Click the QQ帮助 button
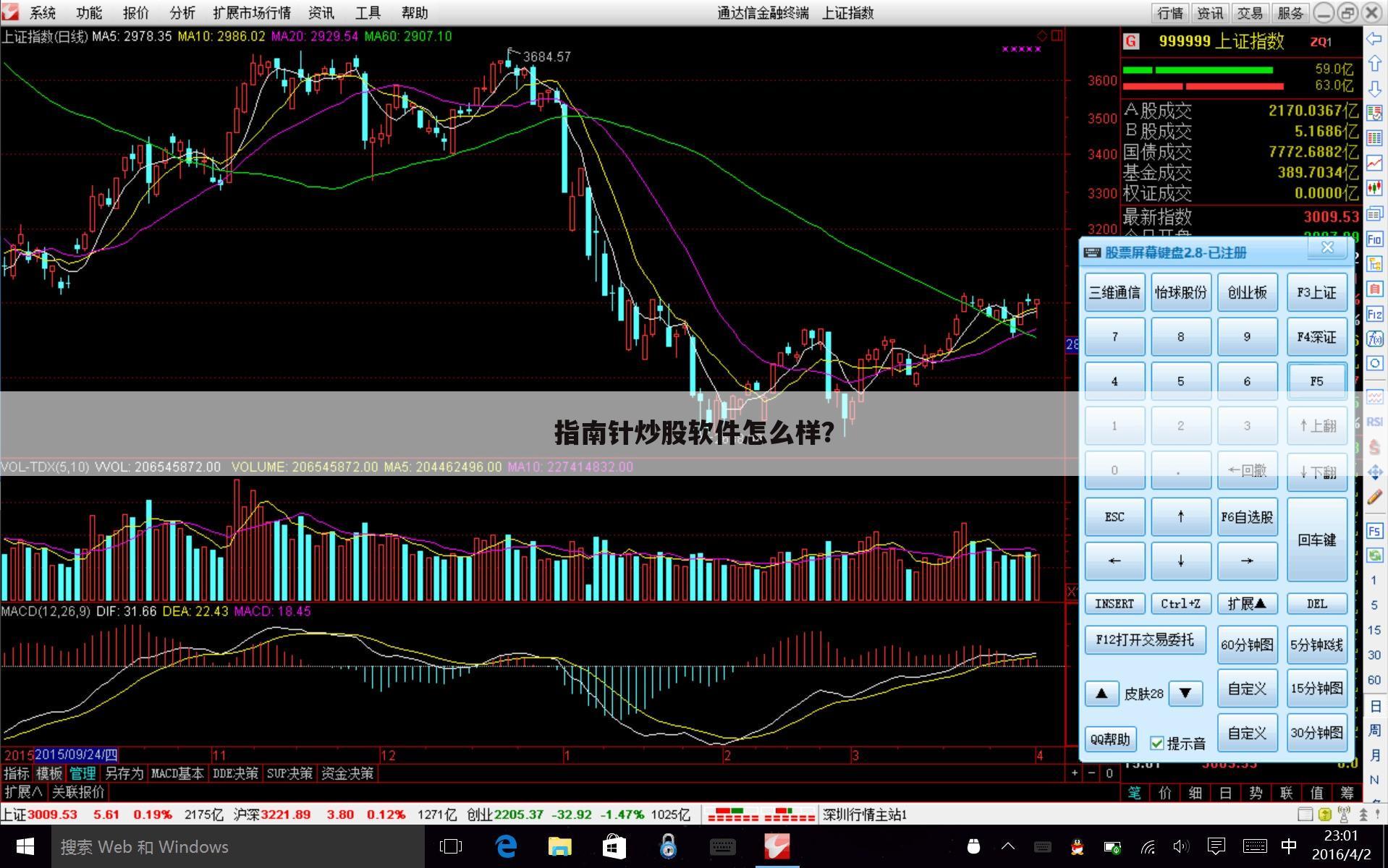 pyautogui.click(x=1110, y=739)
